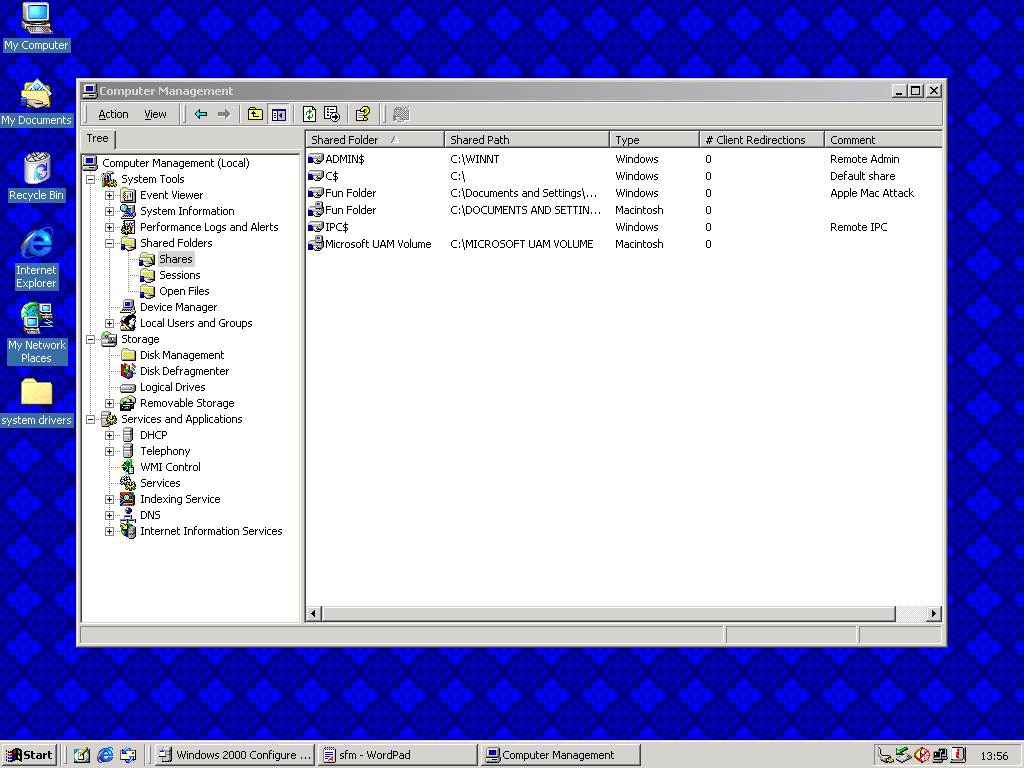The height and width of the screenshot is (768, 1024).
Task: Go up one level with folder icon
Action: click(x=255, y=114)
